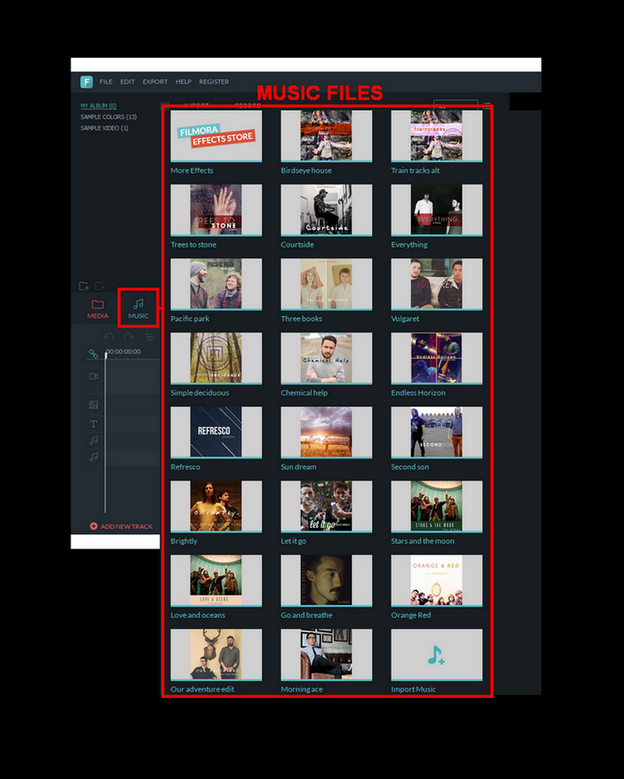Click ADD NEW TRACK button
Image resolution: width=624 pixels, height=779 pixels.
click(121, 526)
